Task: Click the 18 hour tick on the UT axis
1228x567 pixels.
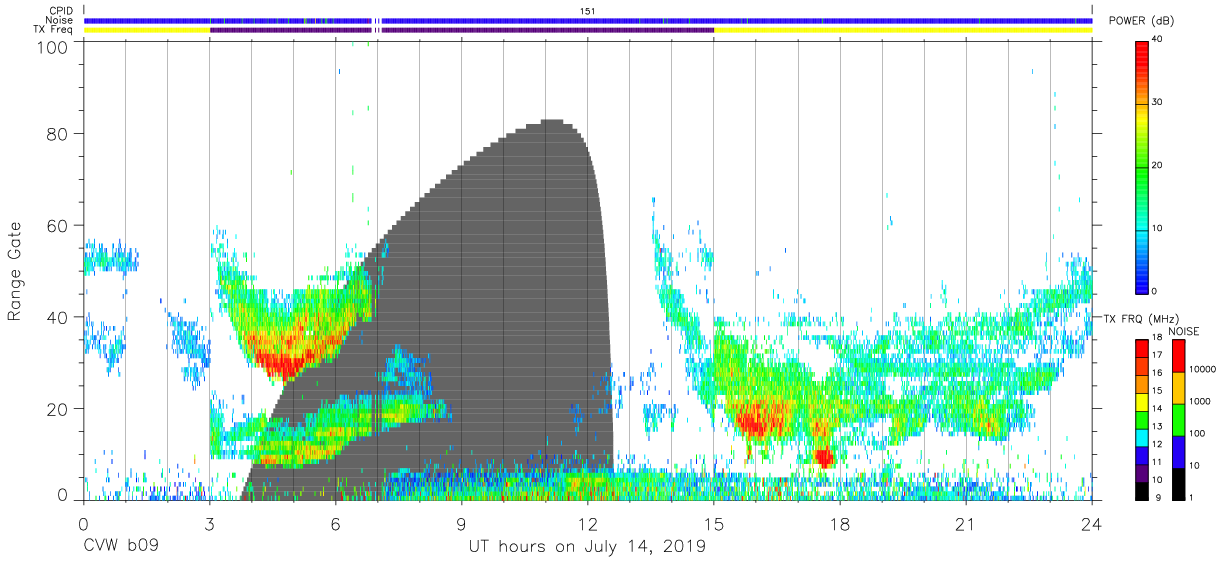Action: pos(840,523)
